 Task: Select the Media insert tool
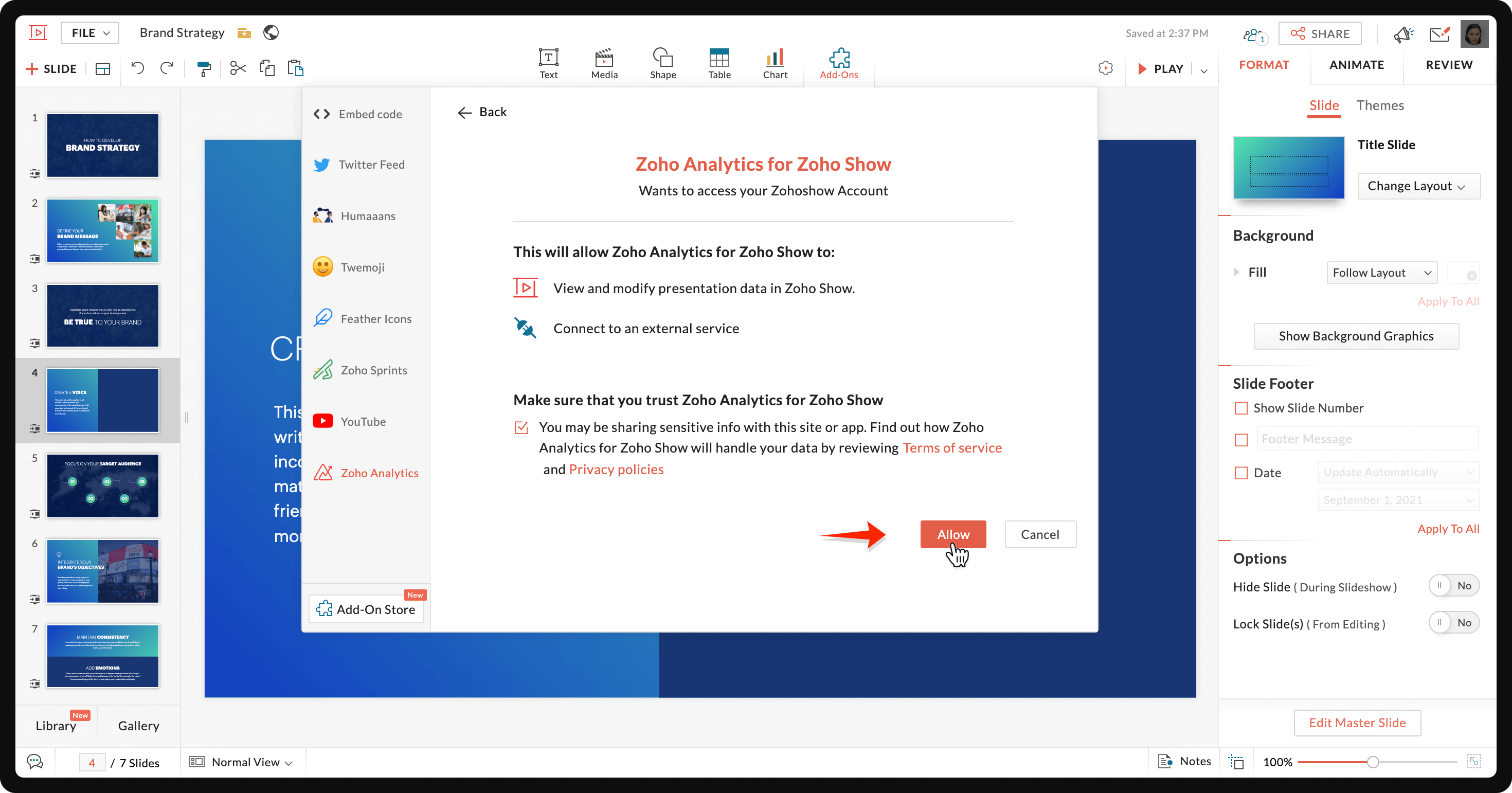click(x=604, y=62)
